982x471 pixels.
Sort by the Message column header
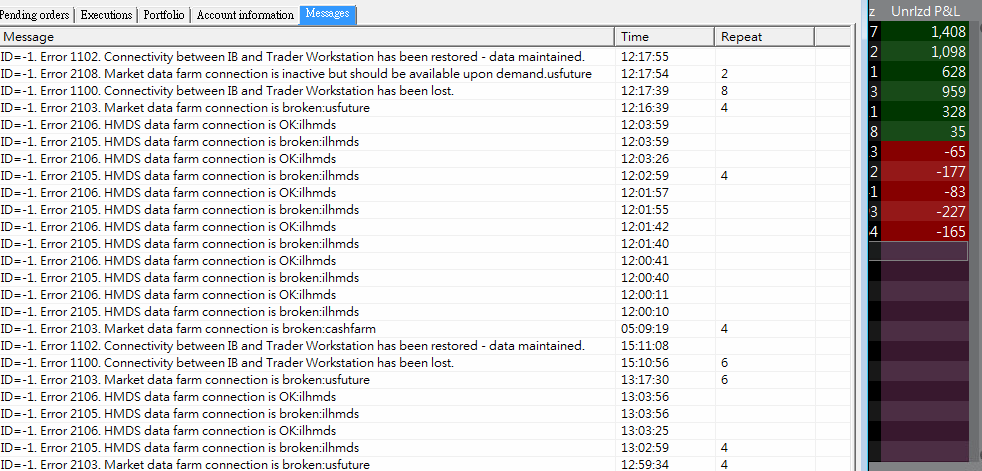pos(307,37)
